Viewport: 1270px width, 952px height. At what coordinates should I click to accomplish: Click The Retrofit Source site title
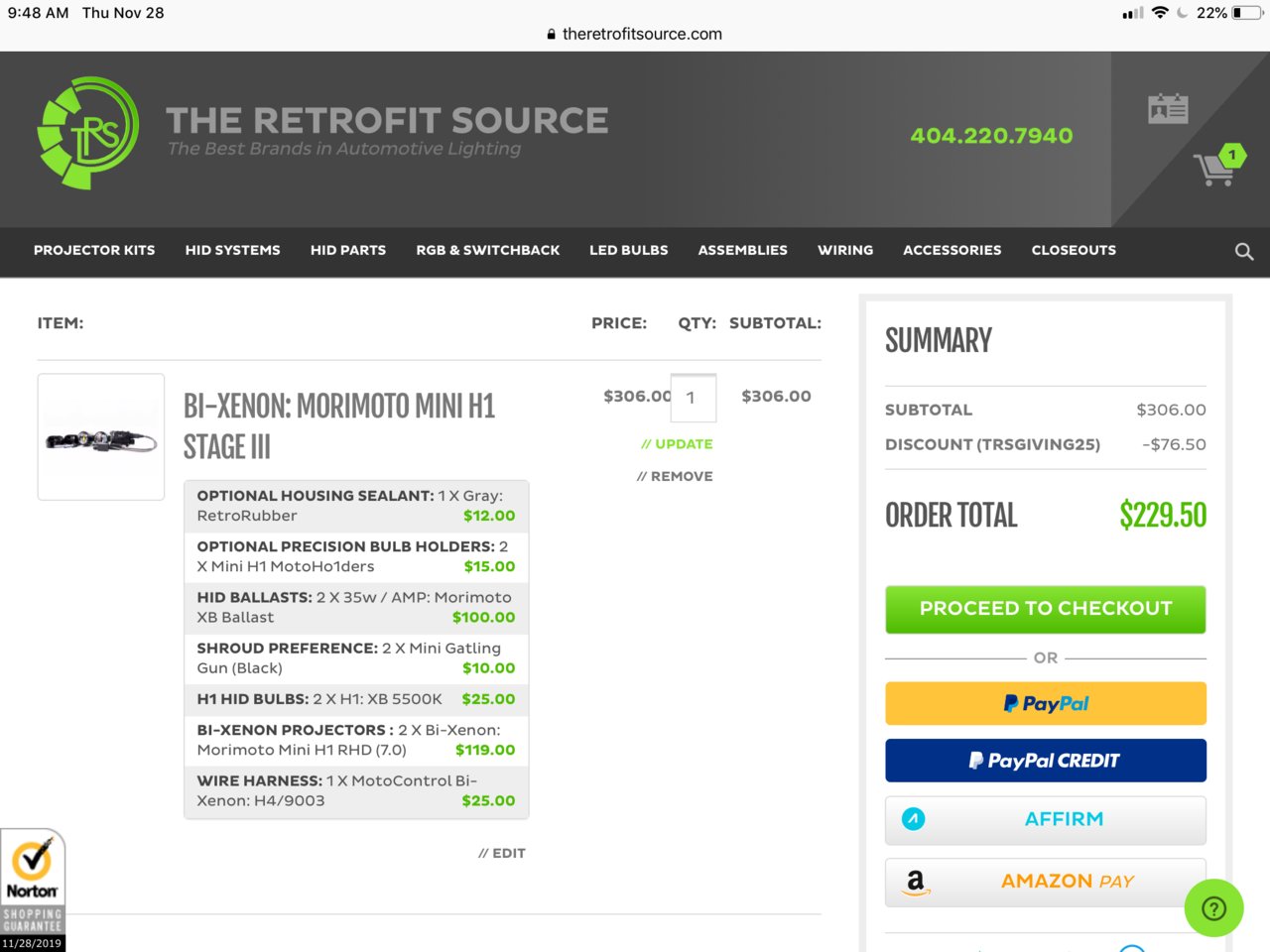[387, 121]
